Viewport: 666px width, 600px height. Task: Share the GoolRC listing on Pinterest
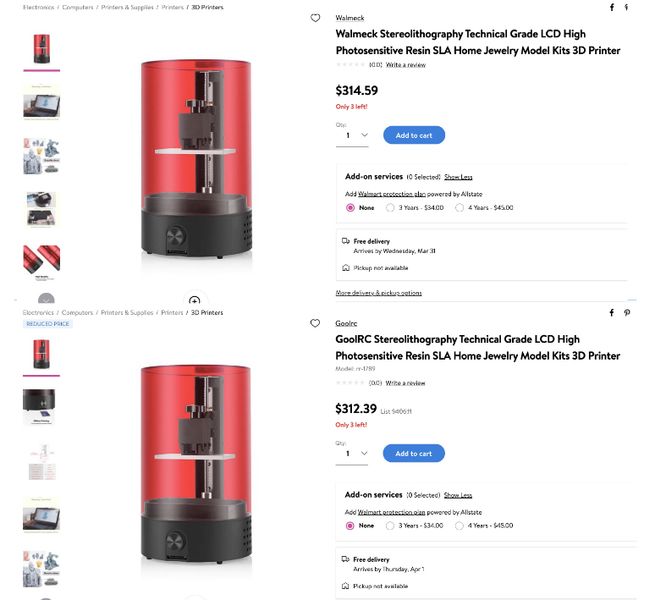pyautogui.click(x=627, y=313)
